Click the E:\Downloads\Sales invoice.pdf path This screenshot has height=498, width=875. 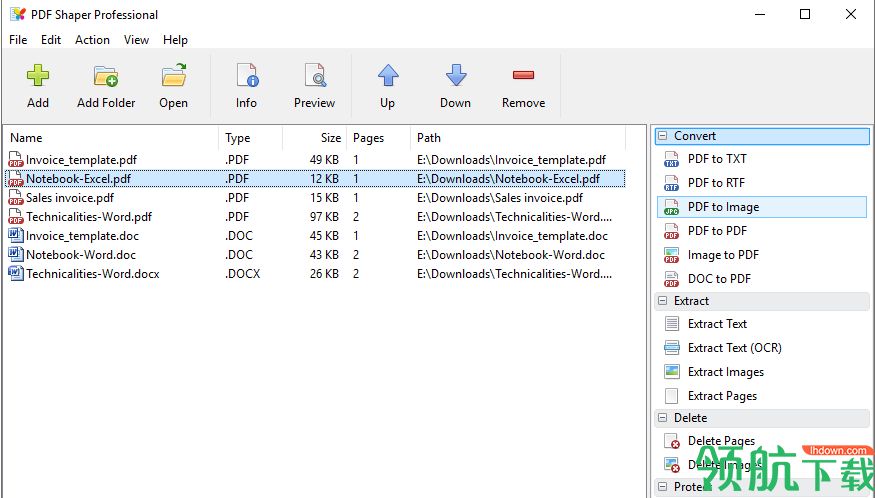pos(499,198)
